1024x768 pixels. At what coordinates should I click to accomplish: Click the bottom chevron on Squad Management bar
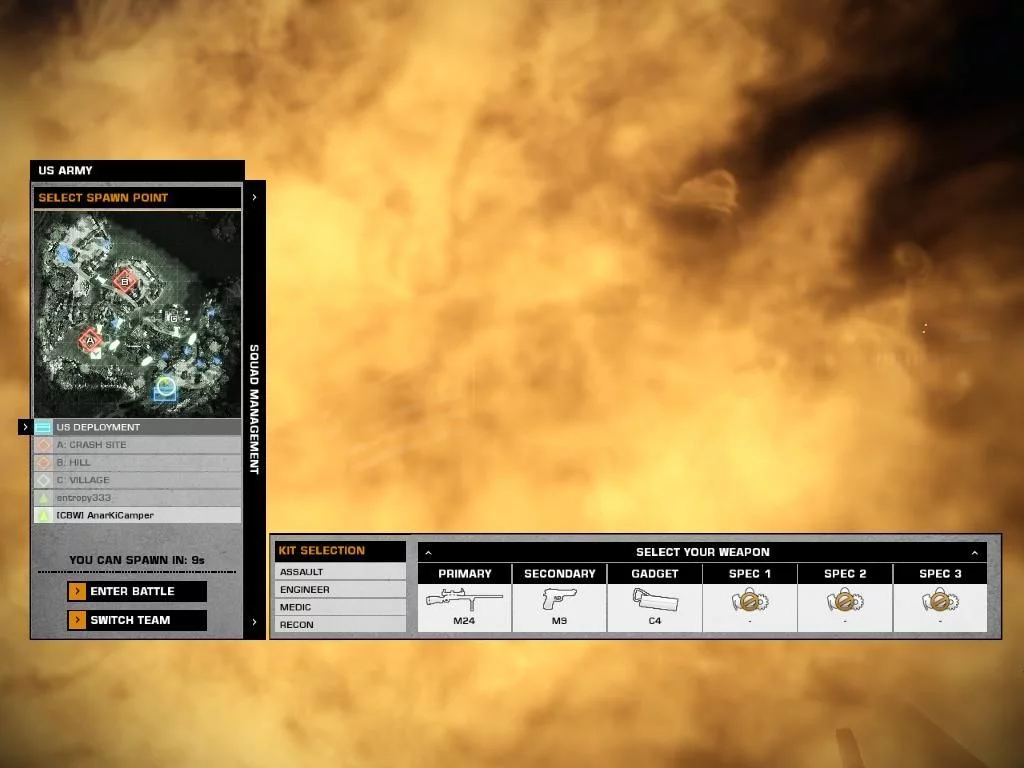[x=254, y=622]
